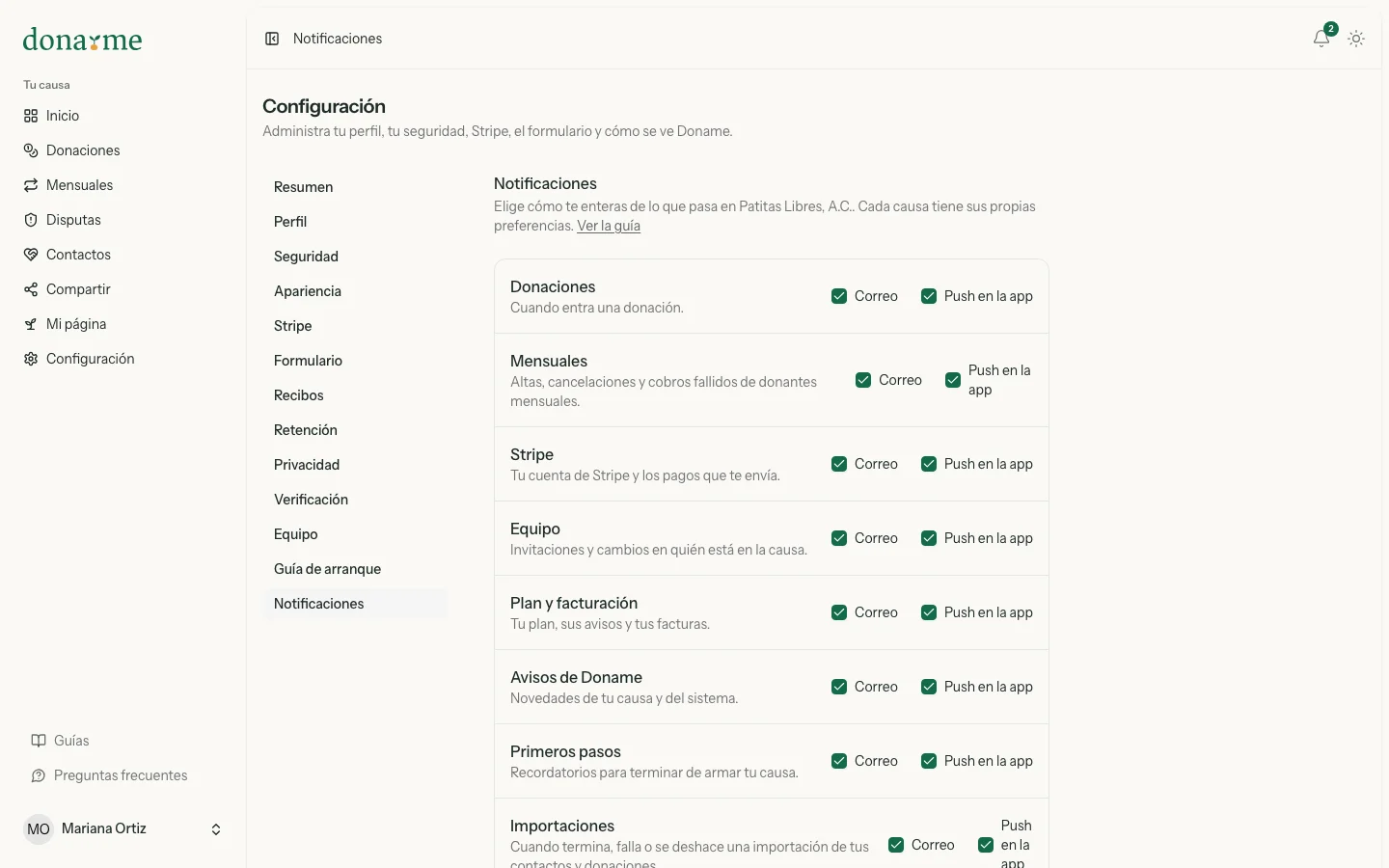Open the Formulario settings section

point(357,361)
